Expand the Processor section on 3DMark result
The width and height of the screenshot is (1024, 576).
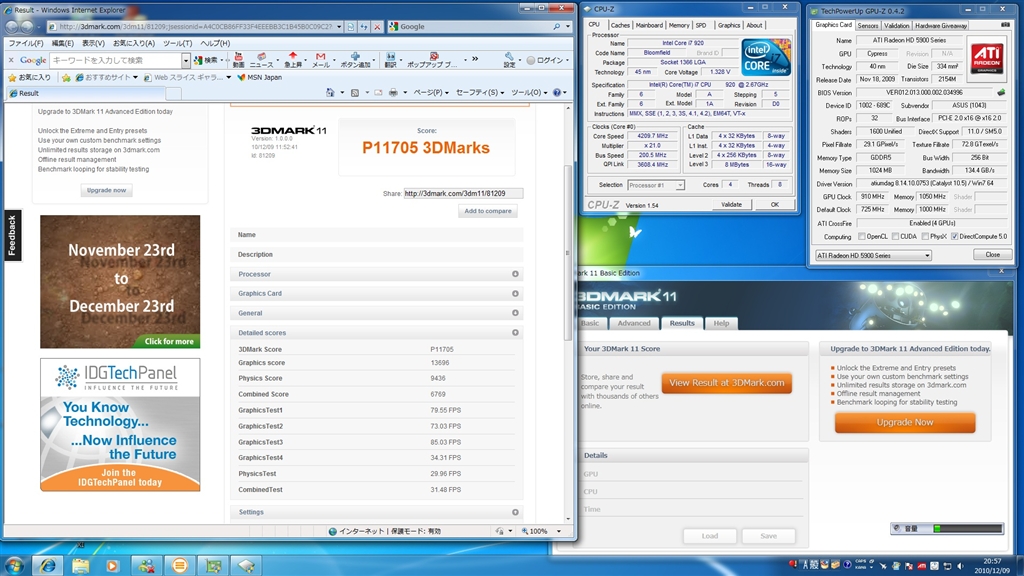515,274
